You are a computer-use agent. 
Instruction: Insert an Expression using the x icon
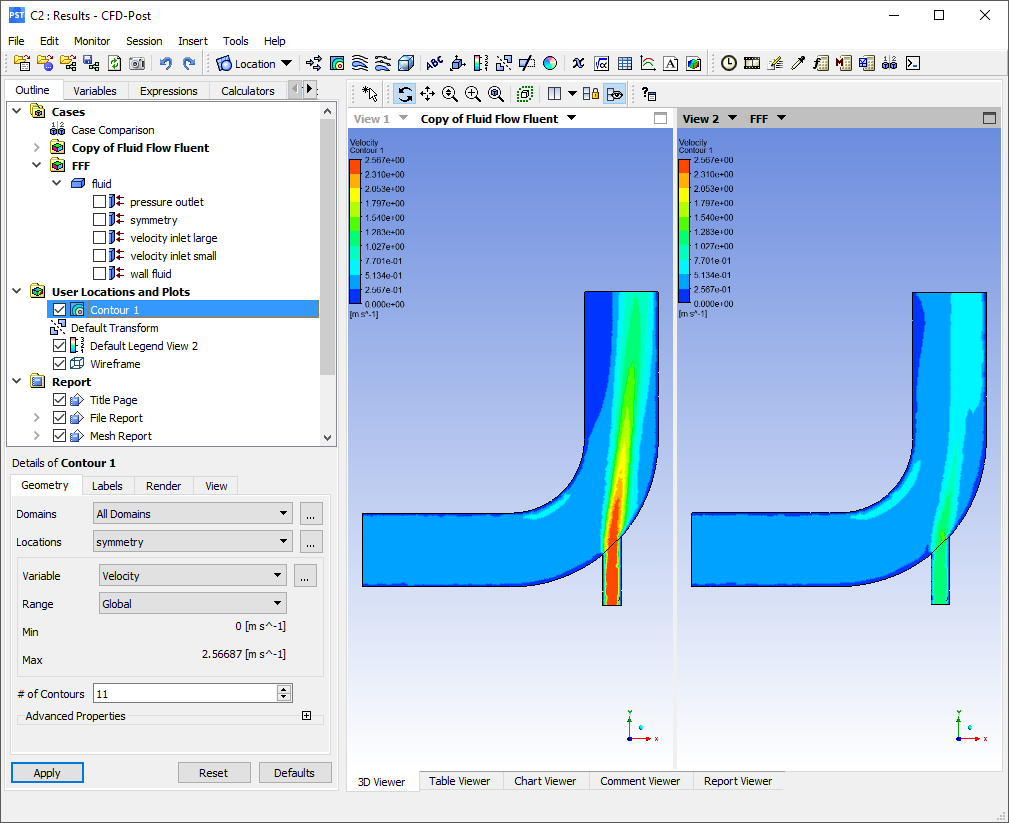[578, 63]
